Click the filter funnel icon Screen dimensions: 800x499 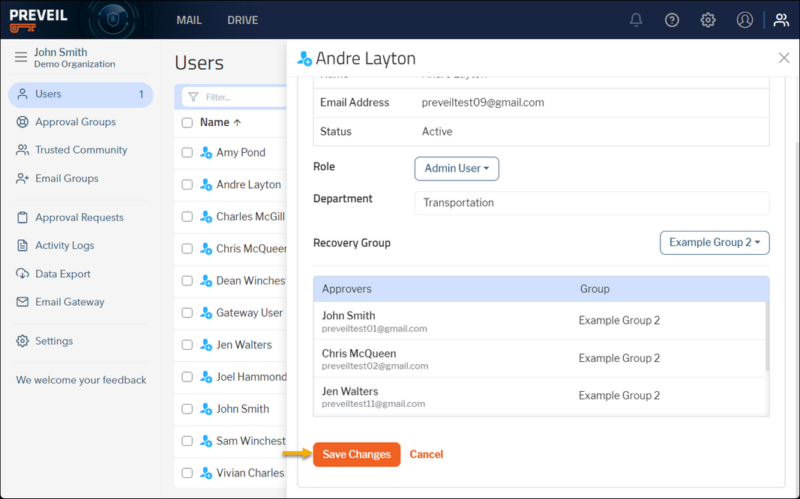tap(193, 97)
